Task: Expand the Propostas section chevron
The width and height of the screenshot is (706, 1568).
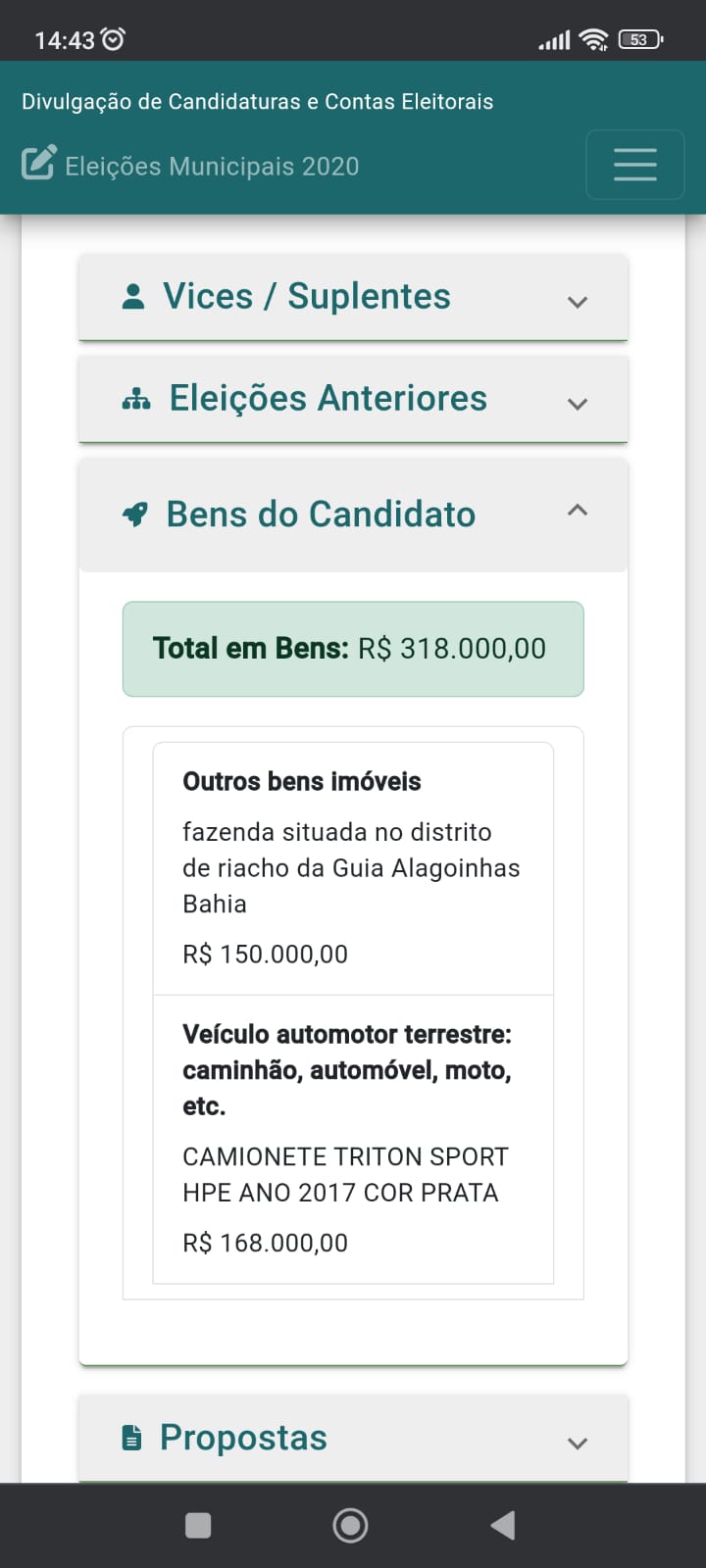Action: [x=578, y=1443]
